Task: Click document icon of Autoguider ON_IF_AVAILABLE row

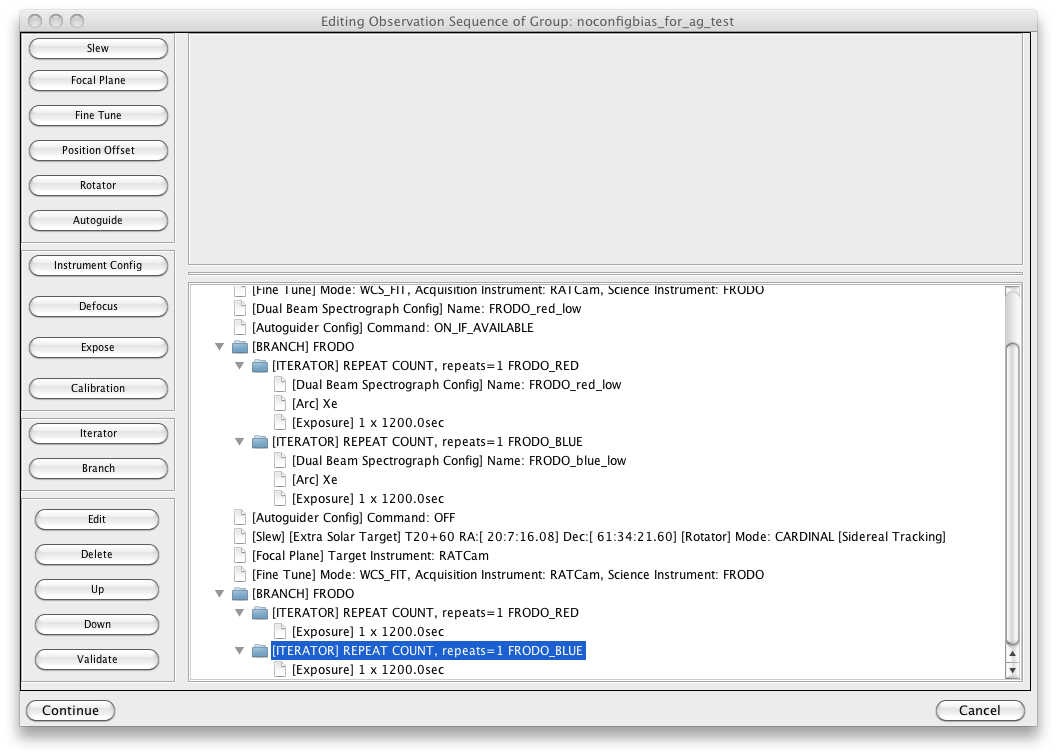Action: tap(239, 328)
